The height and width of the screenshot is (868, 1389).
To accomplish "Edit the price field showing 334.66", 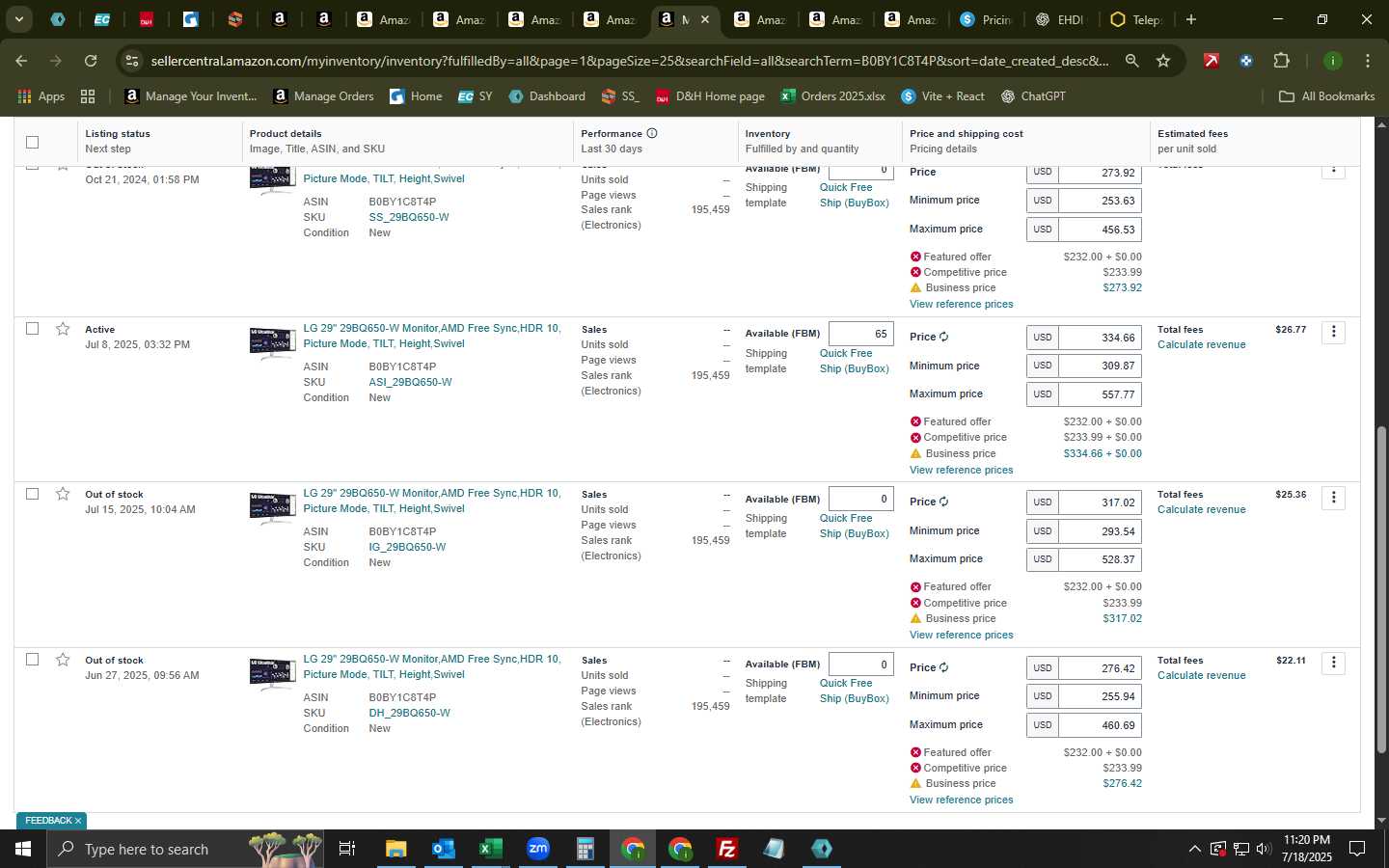I will (x=1100, y=338).
